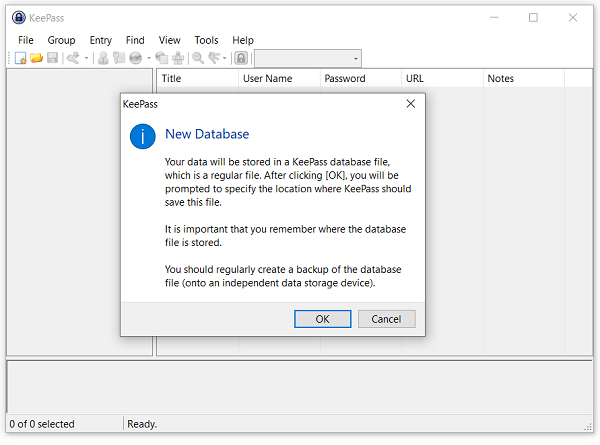The image size is (600, 445).
Task: Open a database with the folder icon
Action: pos(37,58)
